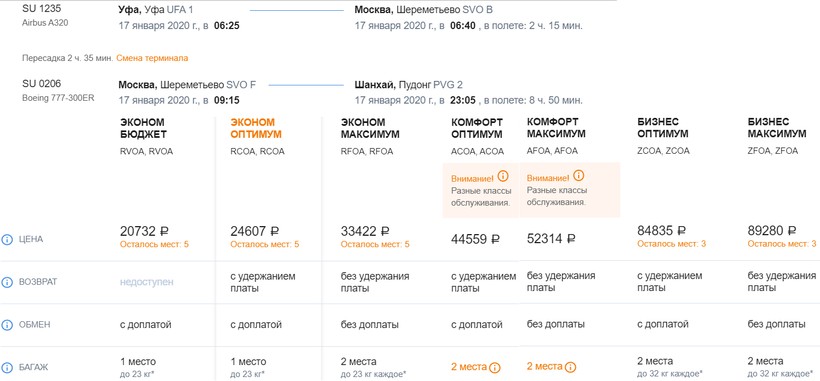Open Внимание info icon under Комфорт Оптимум
Screen dimensions: 820x381
pyautogui.click(x=503, y=175)
